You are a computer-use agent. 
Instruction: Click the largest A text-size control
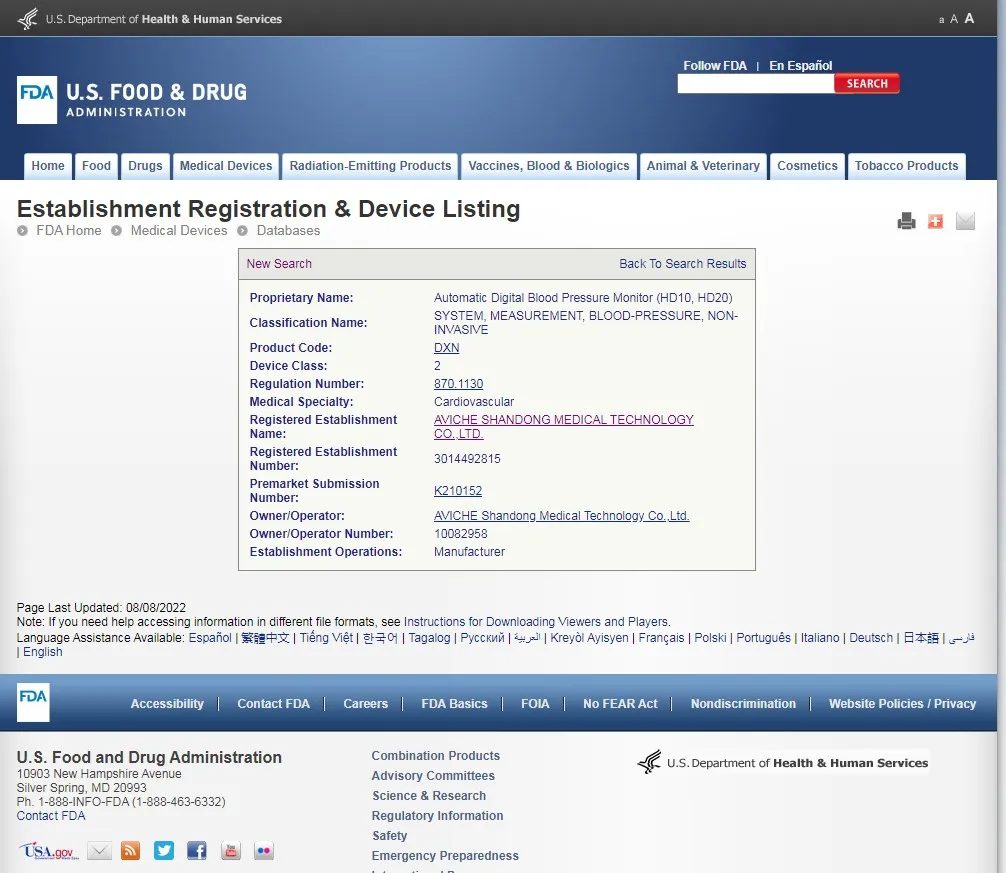967,18
